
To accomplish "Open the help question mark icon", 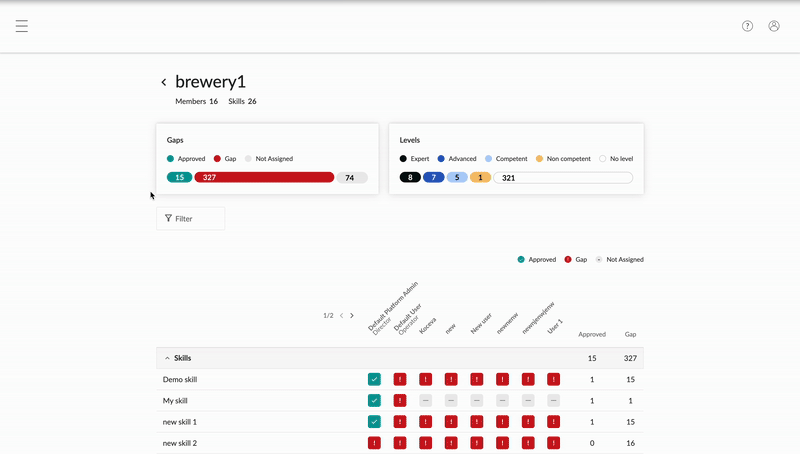I will pyautogui.click(x=747, y=26).
